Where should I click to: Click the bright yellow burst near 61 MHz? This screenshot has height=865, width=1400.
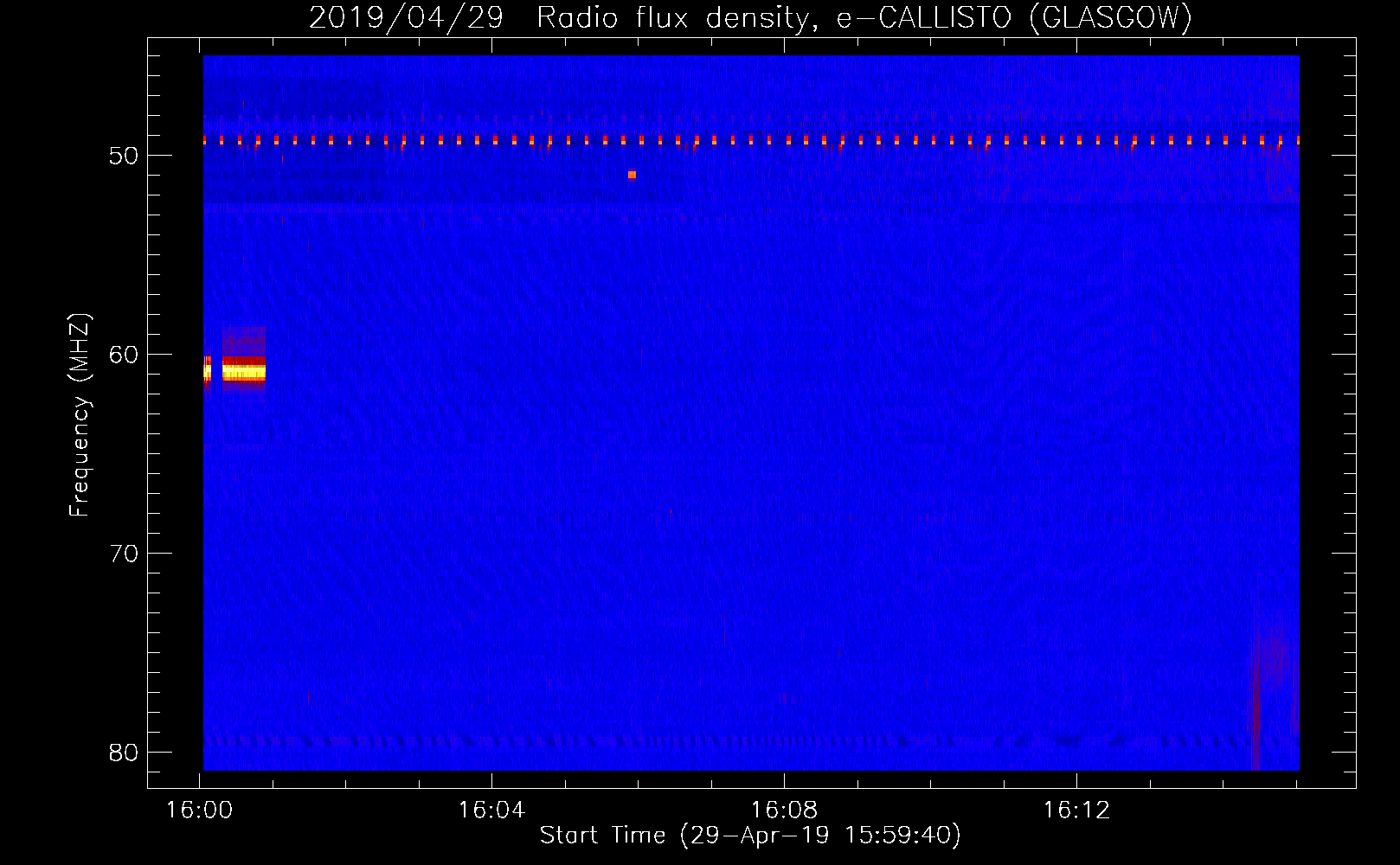(x=244, y=372)
